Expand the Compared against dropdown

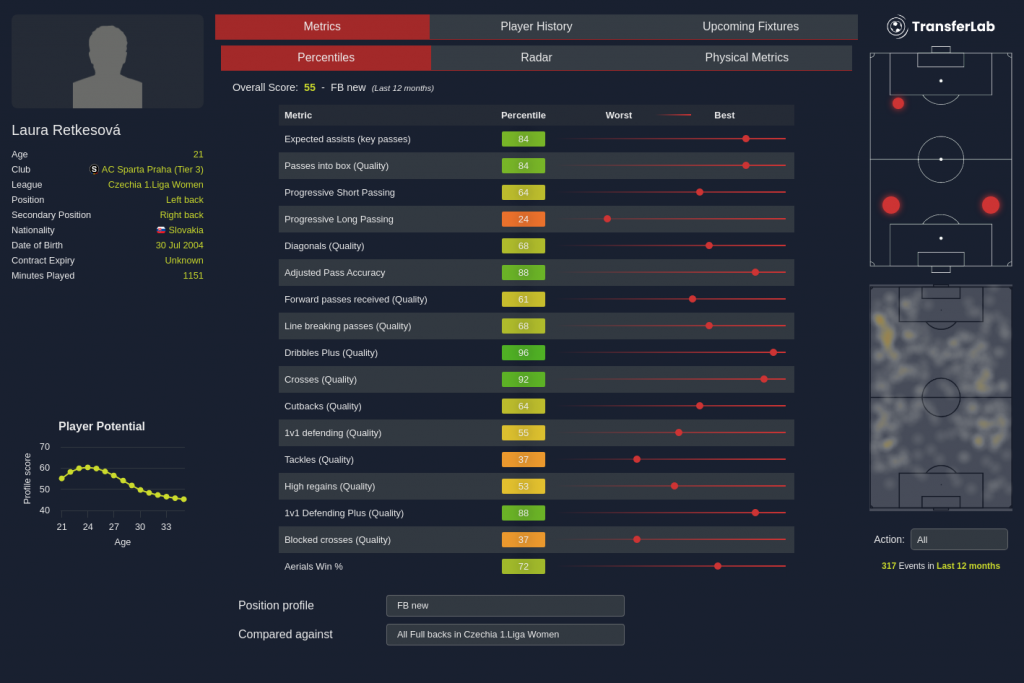pos(505,635)
